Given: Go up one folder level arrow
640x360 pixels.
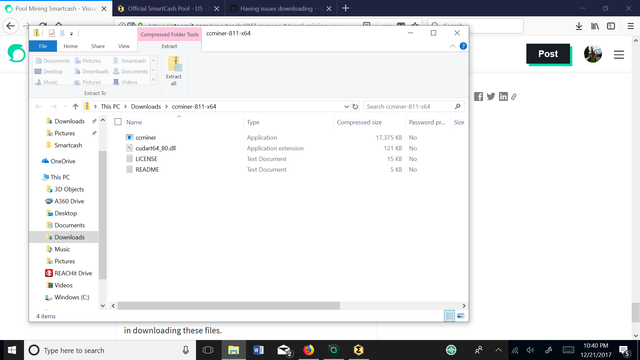Looking at the screenshot, I should (x=75, y=107).
